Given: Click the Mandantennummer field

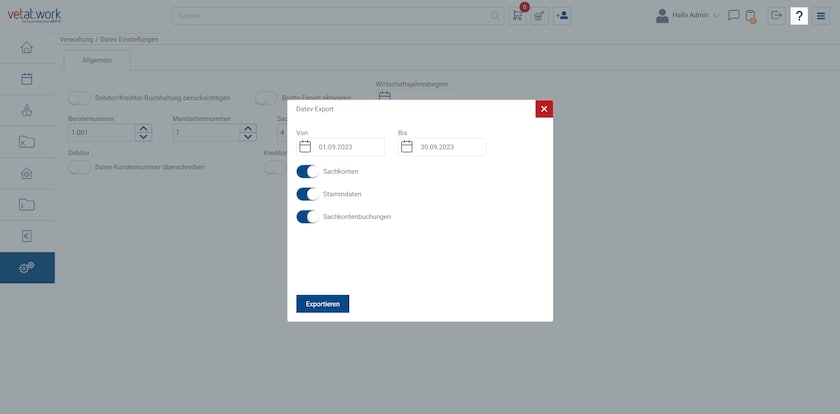Looking at the screenshot, I should click(206, 132).
